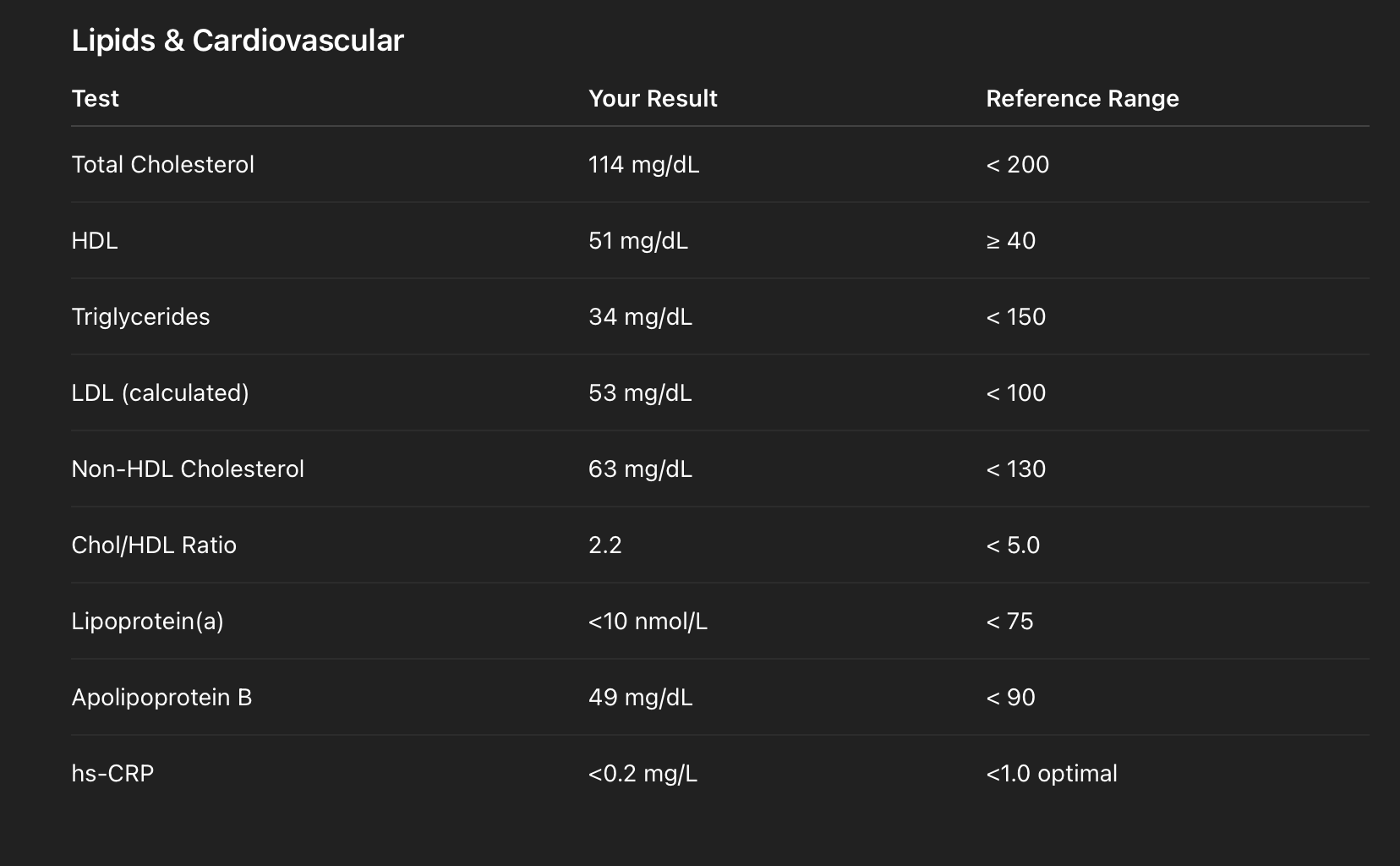Viewport: 1400px width, 866px height.
Task: Click the Test column header
Action: (x=95, y=99)
